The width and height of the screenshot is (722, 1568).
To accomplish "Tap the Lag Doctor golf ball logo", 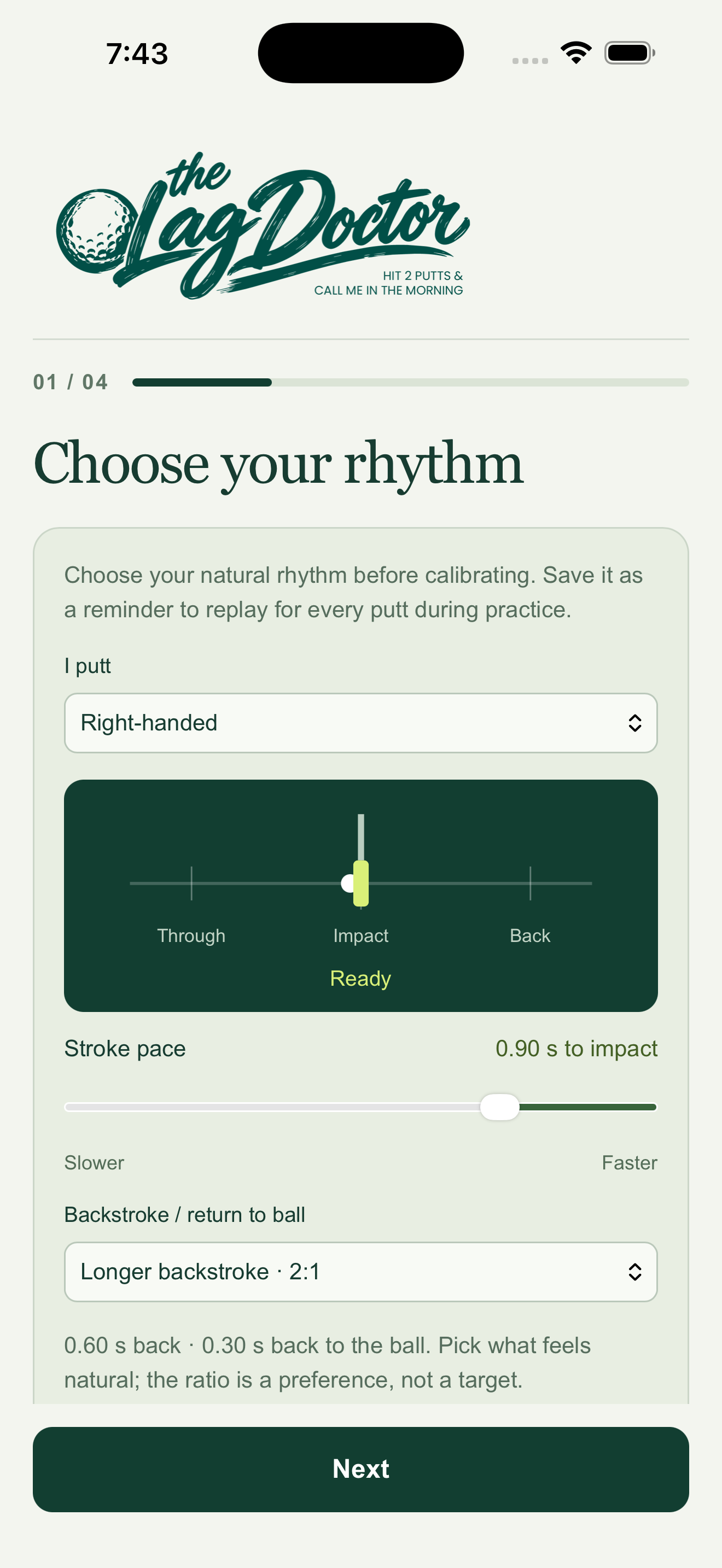I will (x=263, y=226).
